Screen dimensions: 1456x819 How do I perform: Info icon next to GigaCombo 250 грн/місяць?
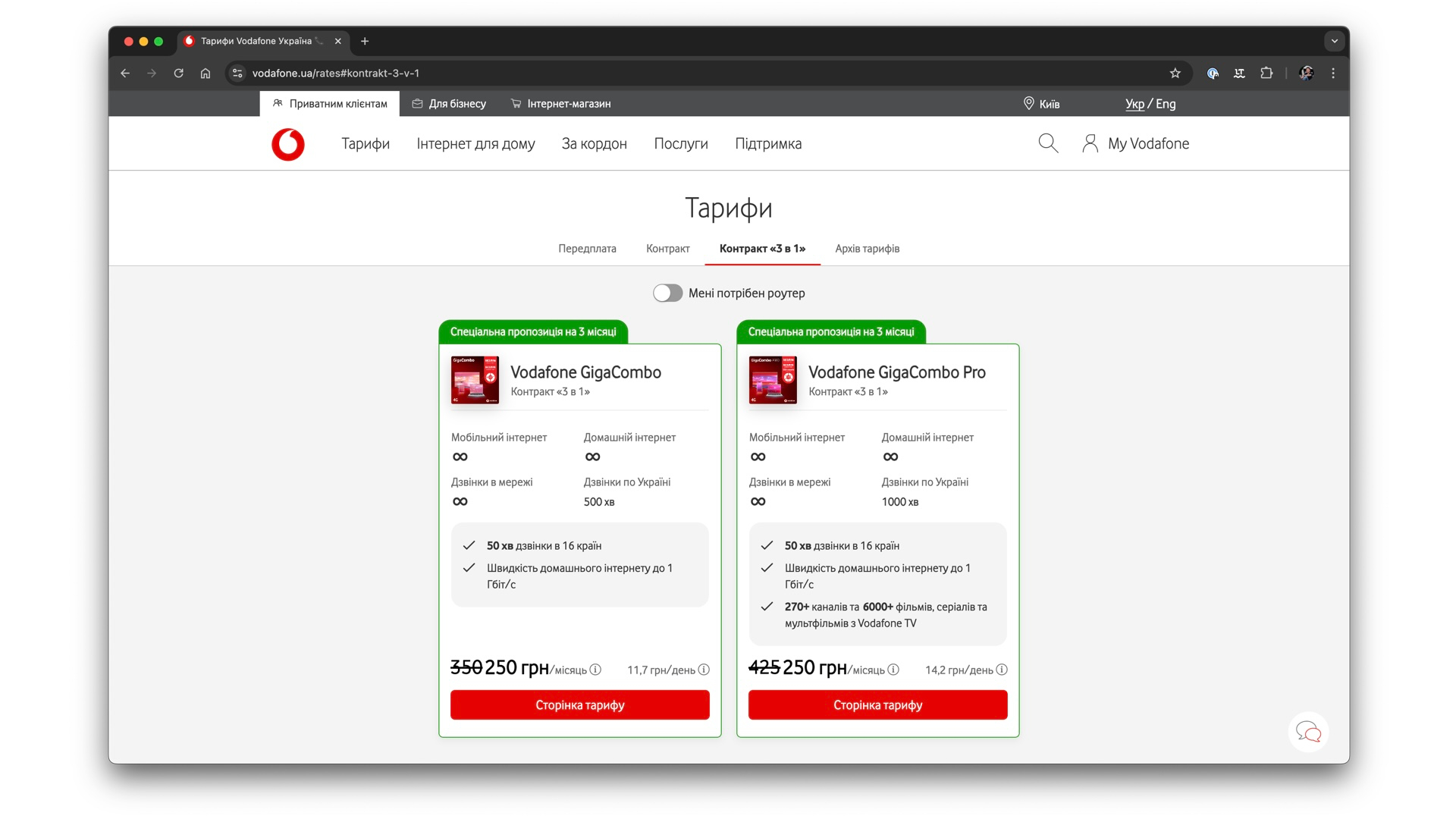pyautogui.click(x=595, y=670)
